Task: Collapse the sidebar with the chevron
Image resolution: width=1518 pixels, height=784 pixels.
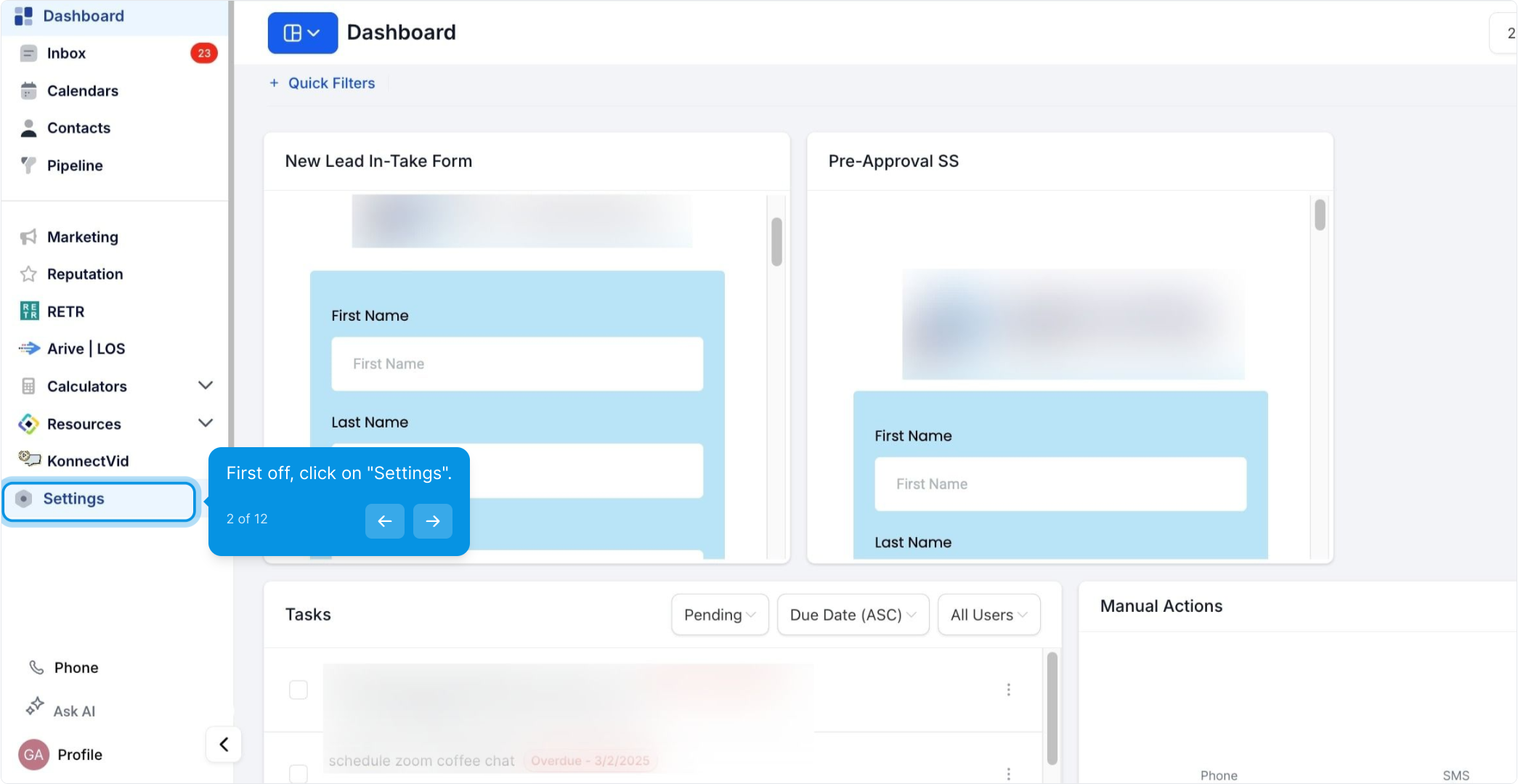Action: [224, 744]
